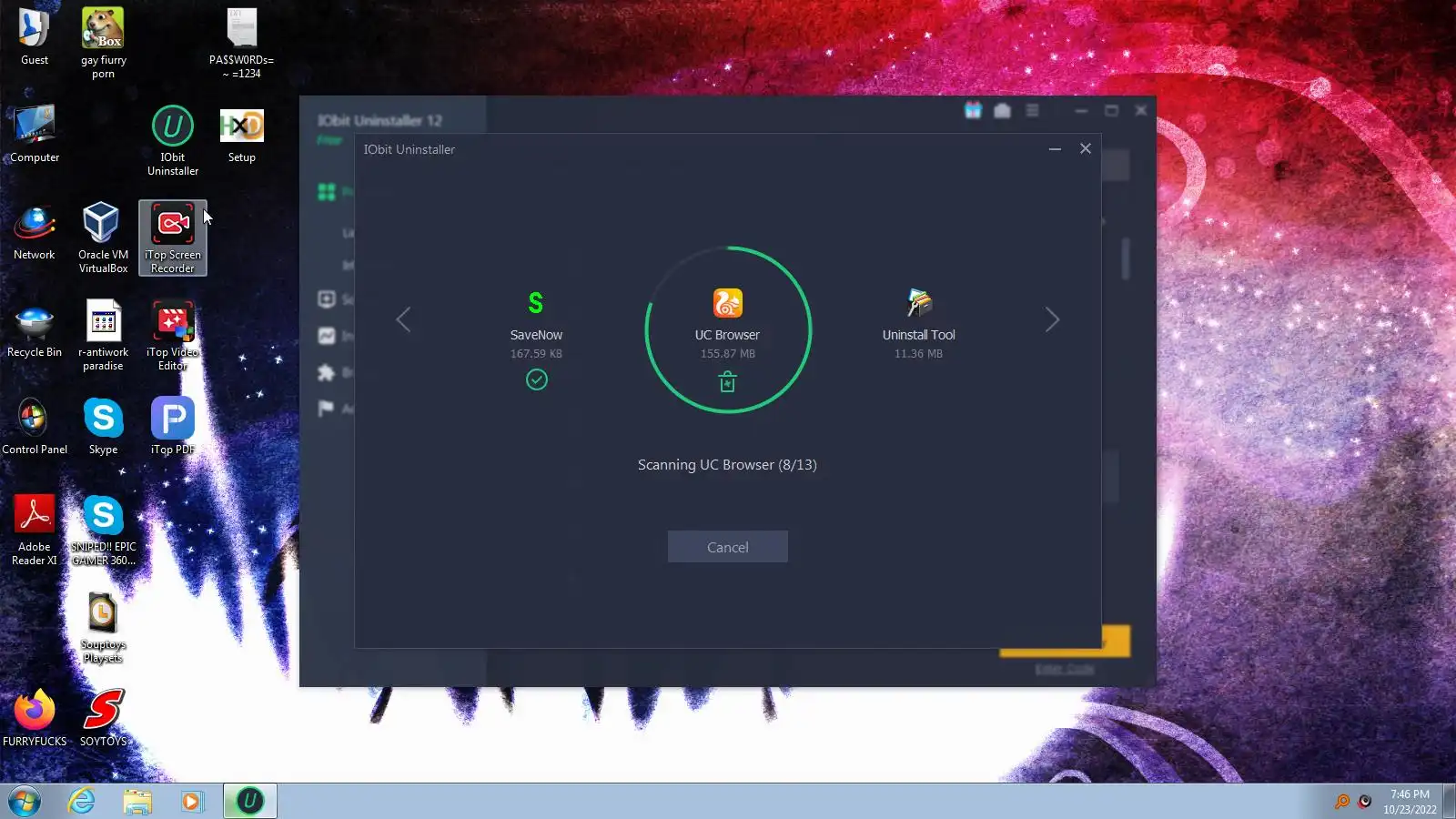This screenshot has height=819, width=1456.
Task: Minimize the IObit Uninstaller scanning dialog
Action: point(1055,149)
